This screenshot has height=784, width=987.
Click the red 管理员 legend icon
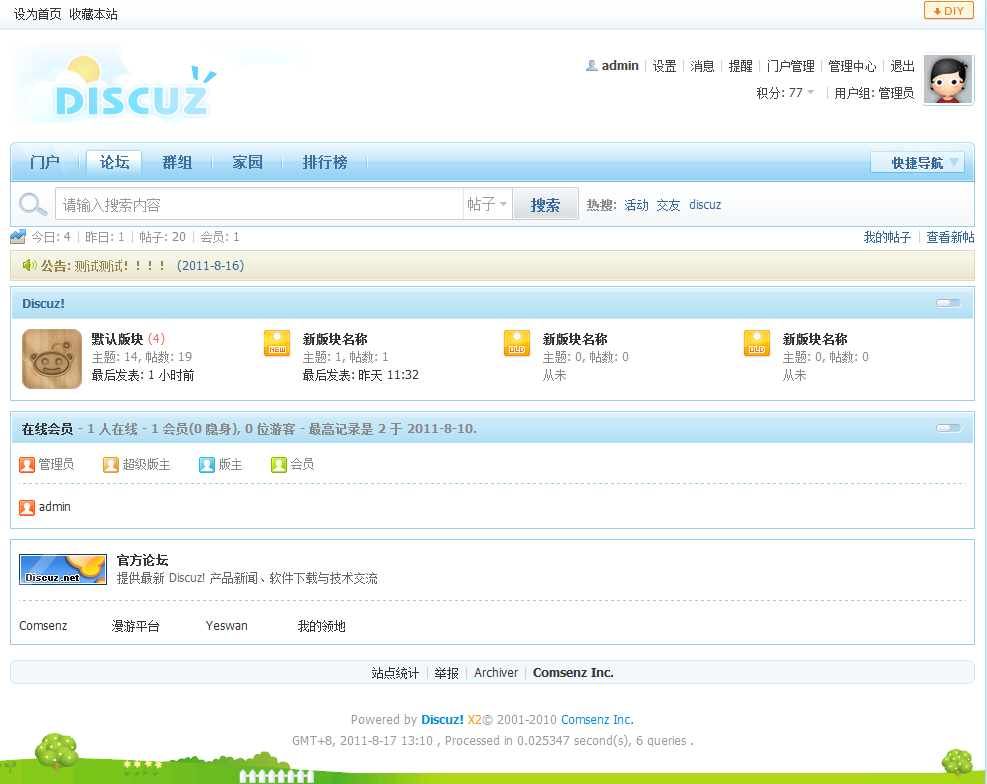27,465
